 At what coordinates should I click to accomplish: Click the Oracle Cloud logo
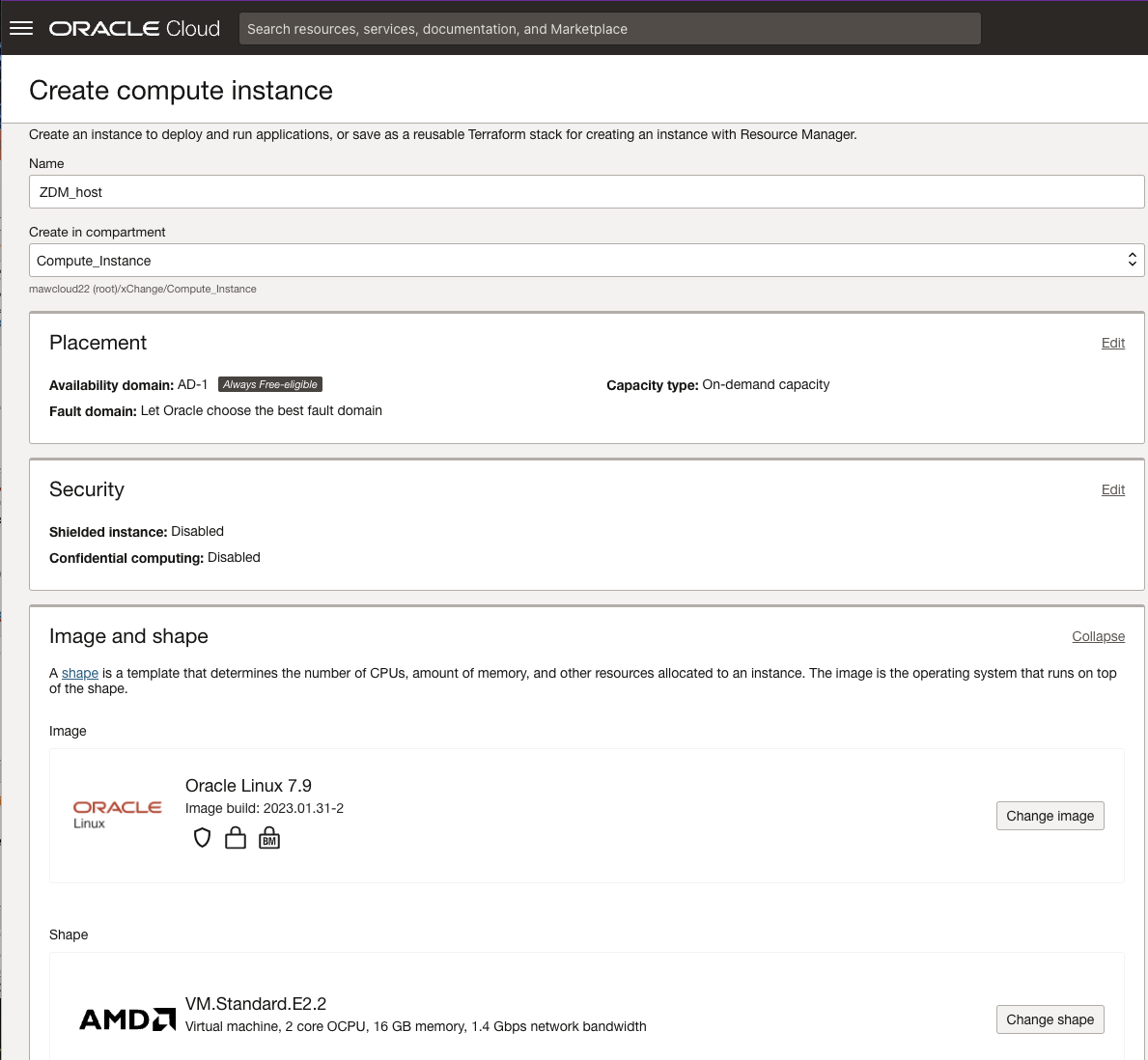pos(134,29)
